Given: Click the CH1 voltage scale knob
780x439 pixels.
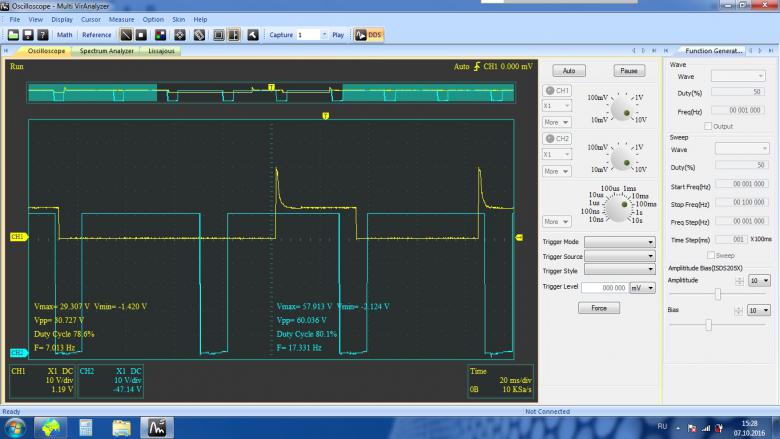Looking at the screenshot, I should (x=622, y=109).
